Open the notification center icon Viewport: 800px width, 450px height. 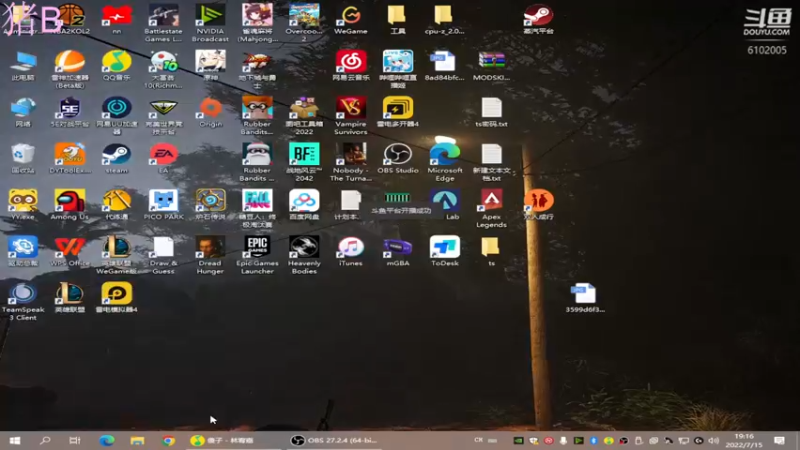point(779,440)
